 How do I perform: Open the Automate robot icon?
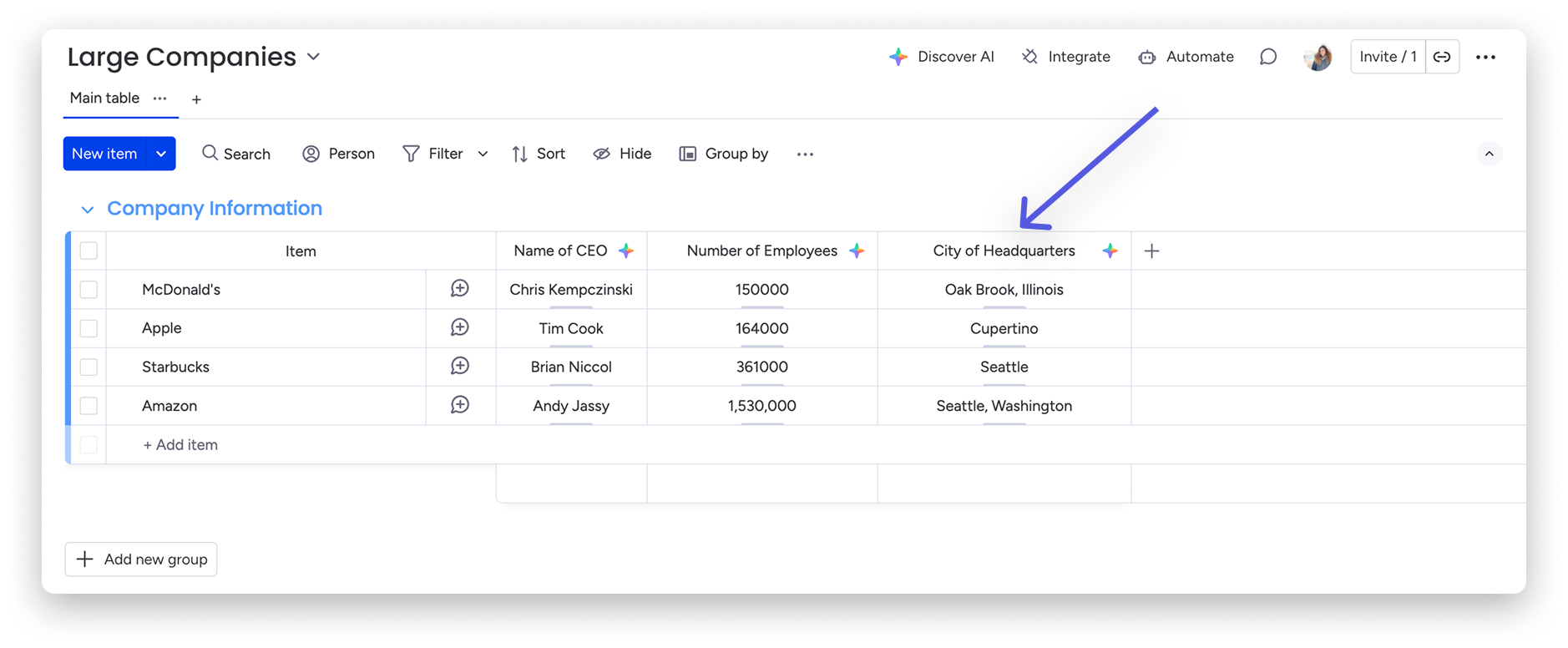1147,57
